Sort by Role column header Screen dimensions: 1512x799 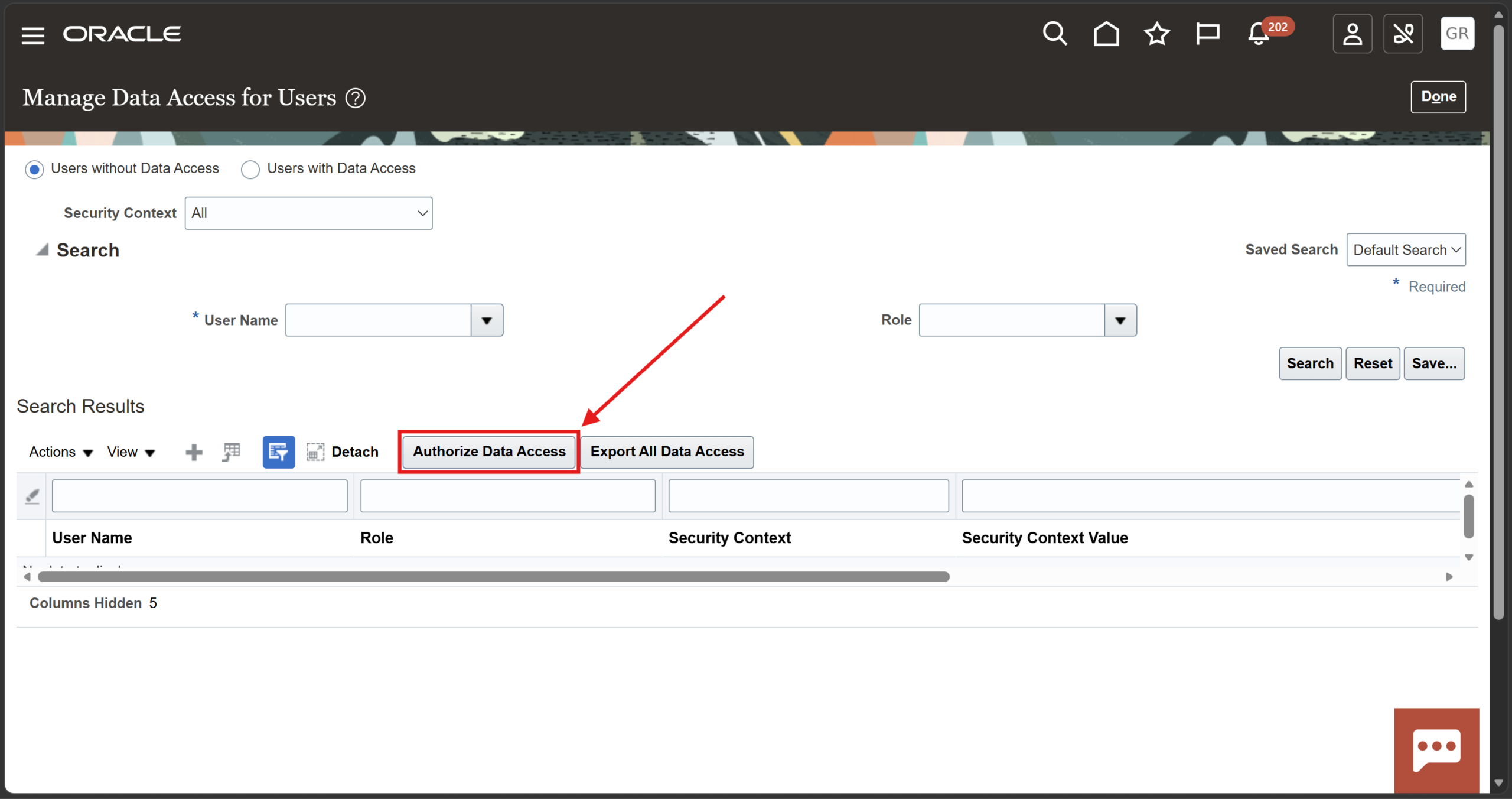pyautogui.click(x=377, y=538)
